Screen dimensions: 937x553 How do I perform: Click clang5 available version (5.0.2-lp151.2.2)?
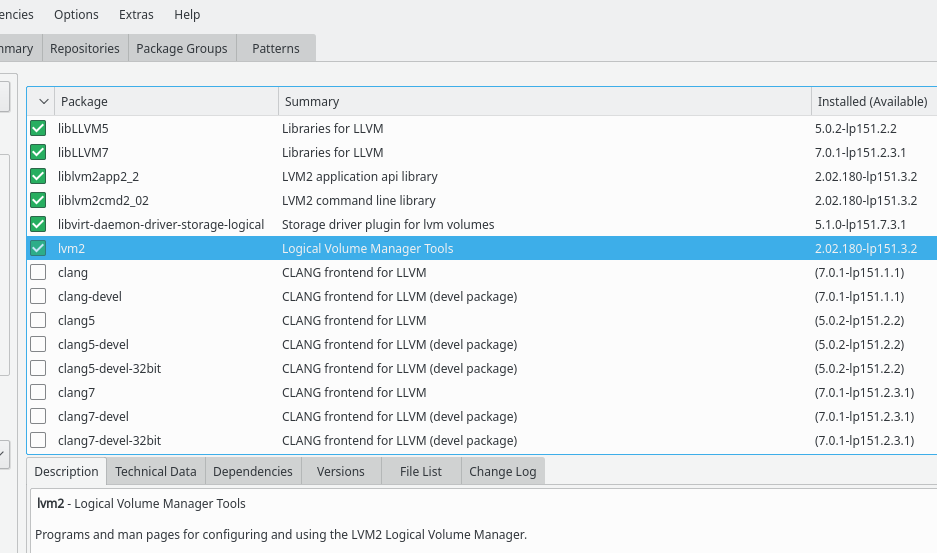click(859, 320)
